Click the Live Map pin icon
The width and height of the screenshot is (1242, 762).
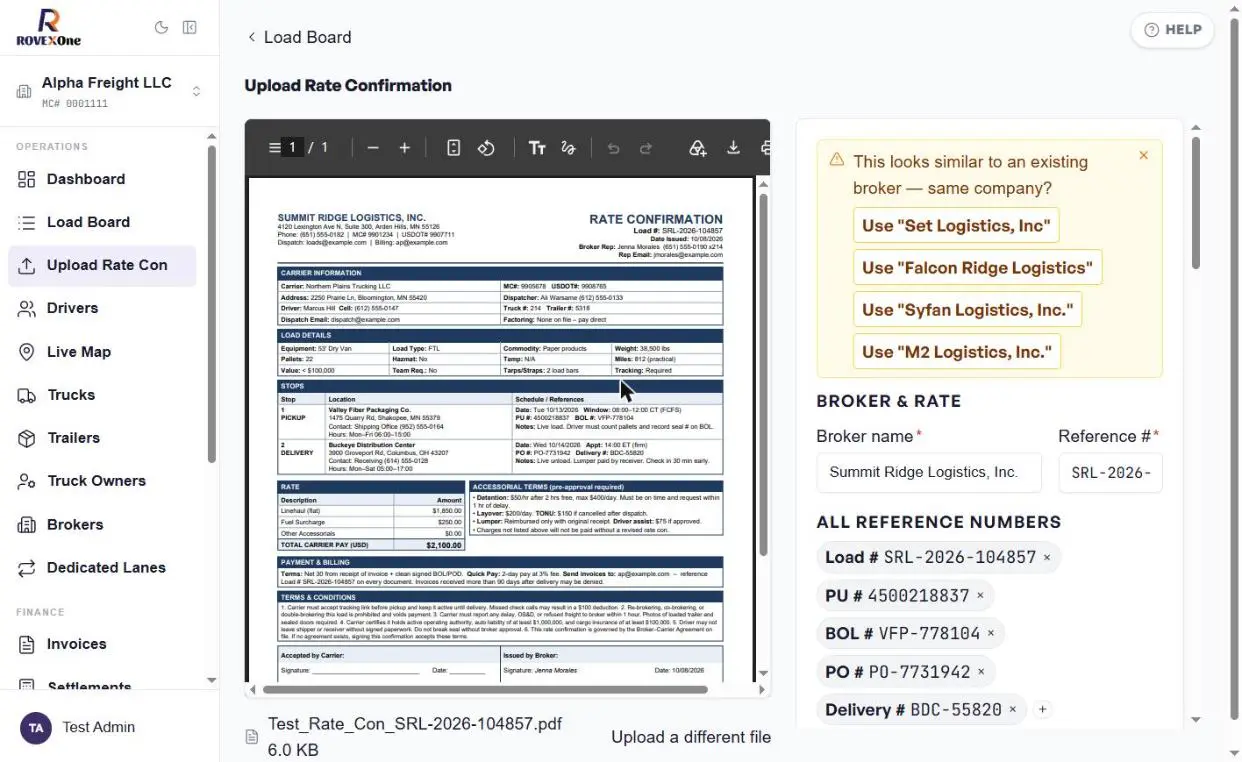[x=27, y=352]
